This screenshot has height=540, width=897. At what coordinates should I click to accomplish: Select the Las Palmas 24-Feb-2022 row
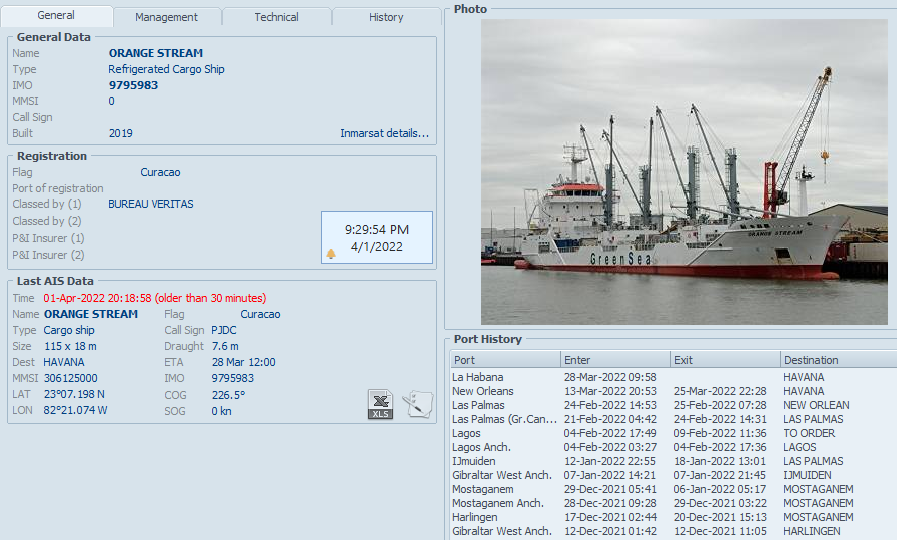(673, 405)
